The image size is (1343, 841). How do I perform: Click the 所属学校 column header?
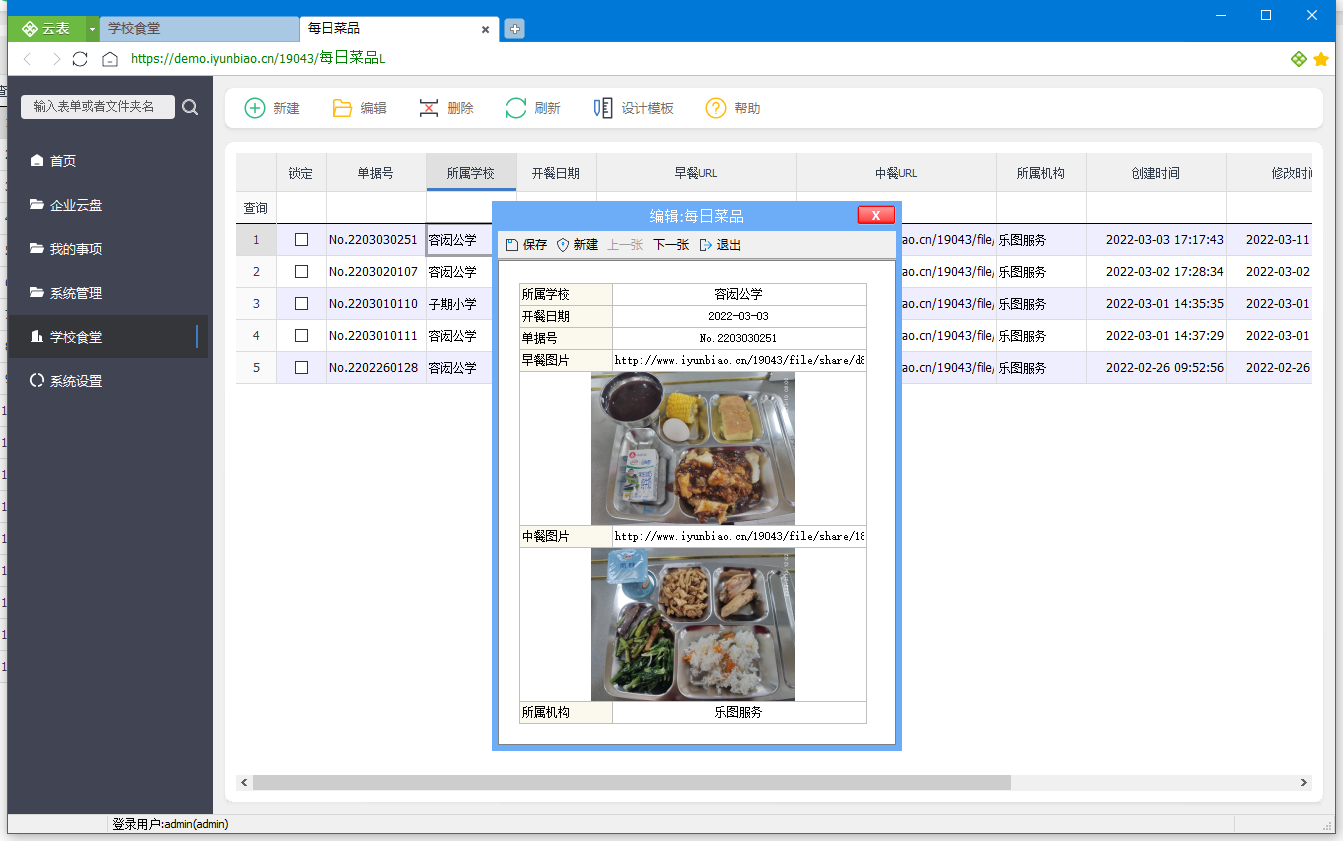(x=471, y=173)
